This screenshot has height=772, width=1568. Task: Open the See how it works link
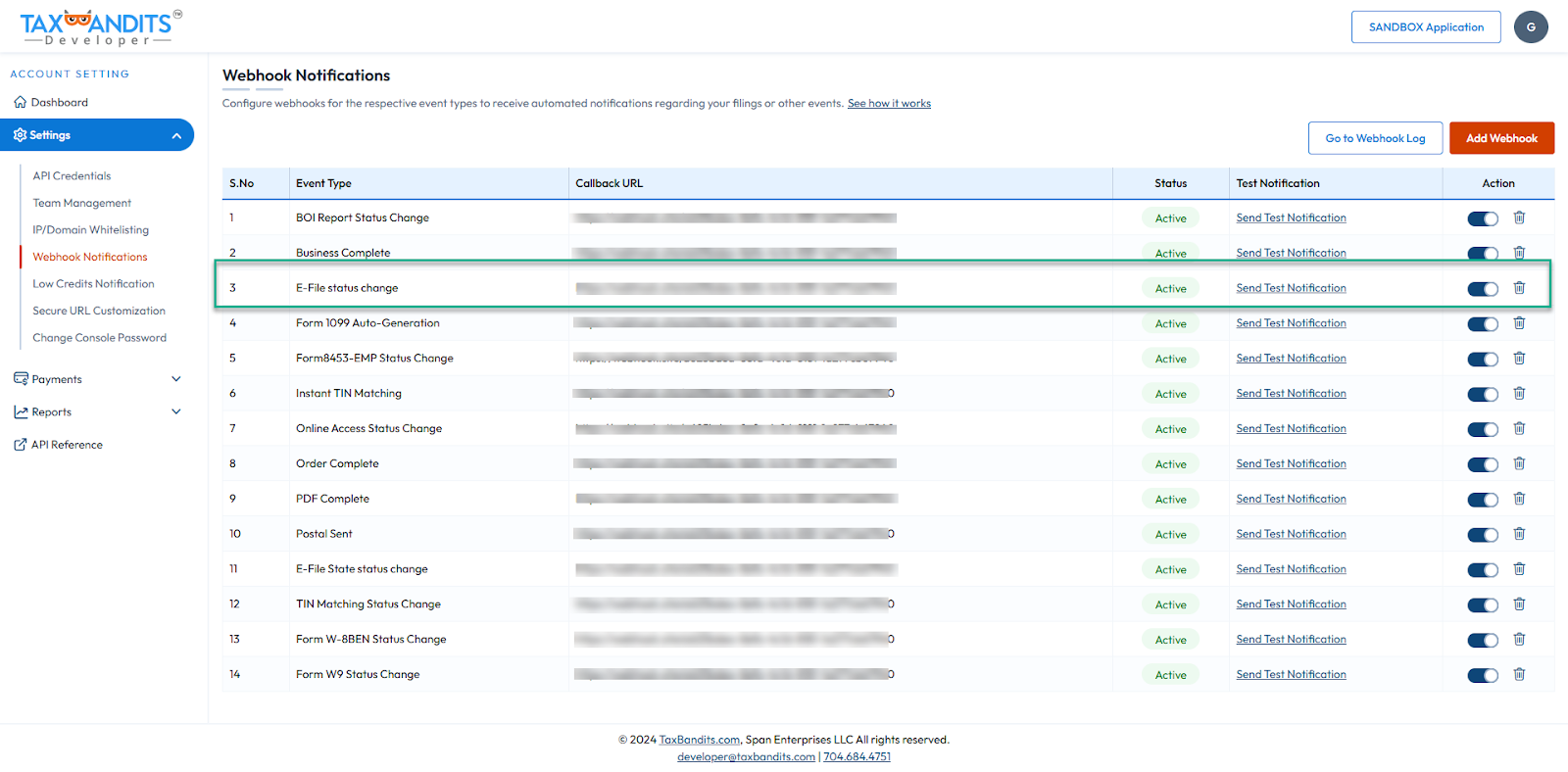pos(889,104)
